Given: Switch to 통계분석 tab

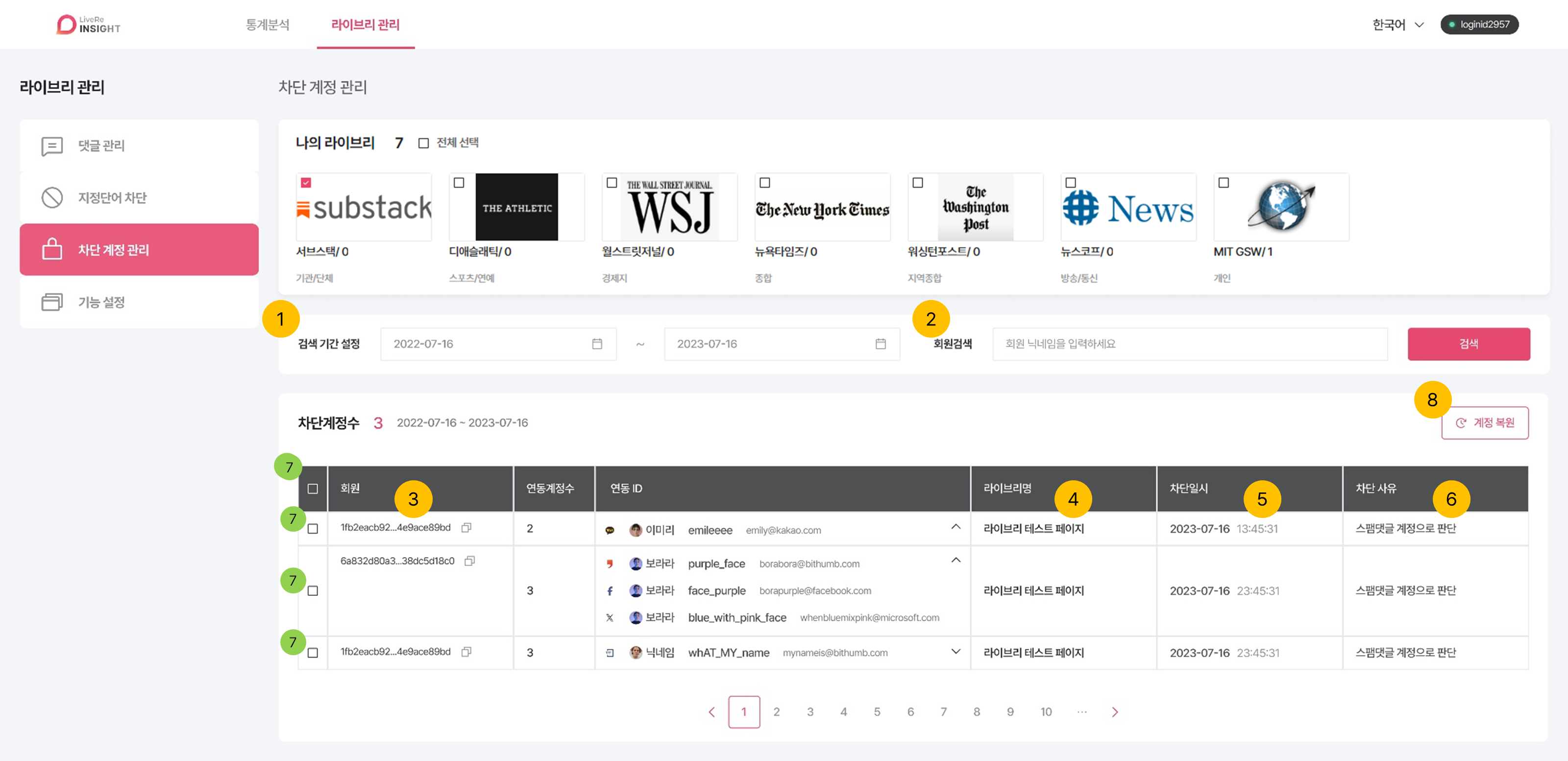Looking at the screenshot, I should pyautogui.click(x=267, y=25).
